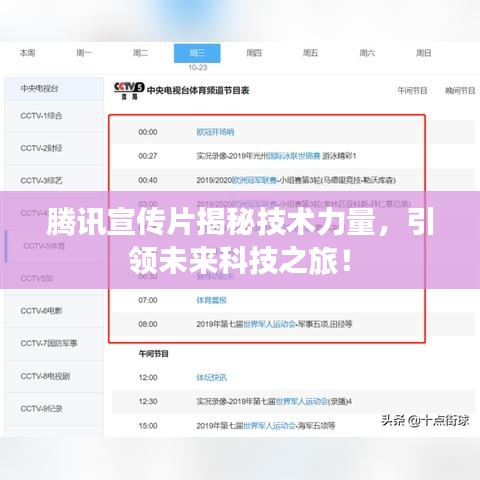Click the 08:00 time cell

tap(148, 324)
